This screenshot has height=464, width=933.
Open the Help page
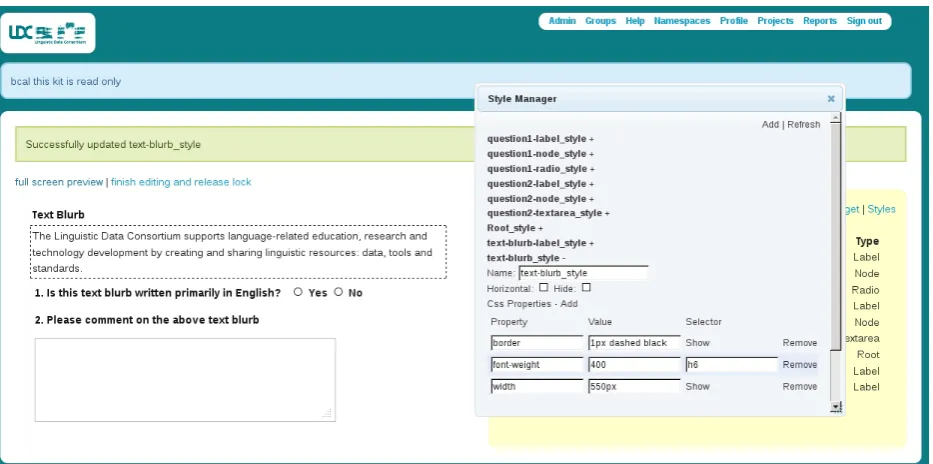pyautogui.click(x=635, y=21)
